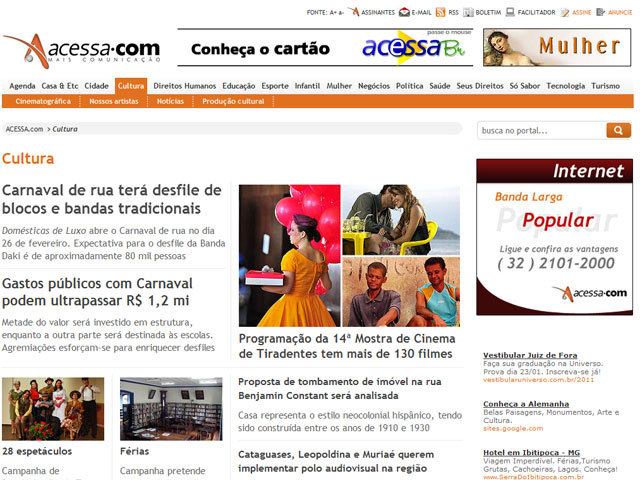The height and width of the screenshot is (480, 640).
Task: Open the Boletim newsletter icon
Action: point(468,13)
